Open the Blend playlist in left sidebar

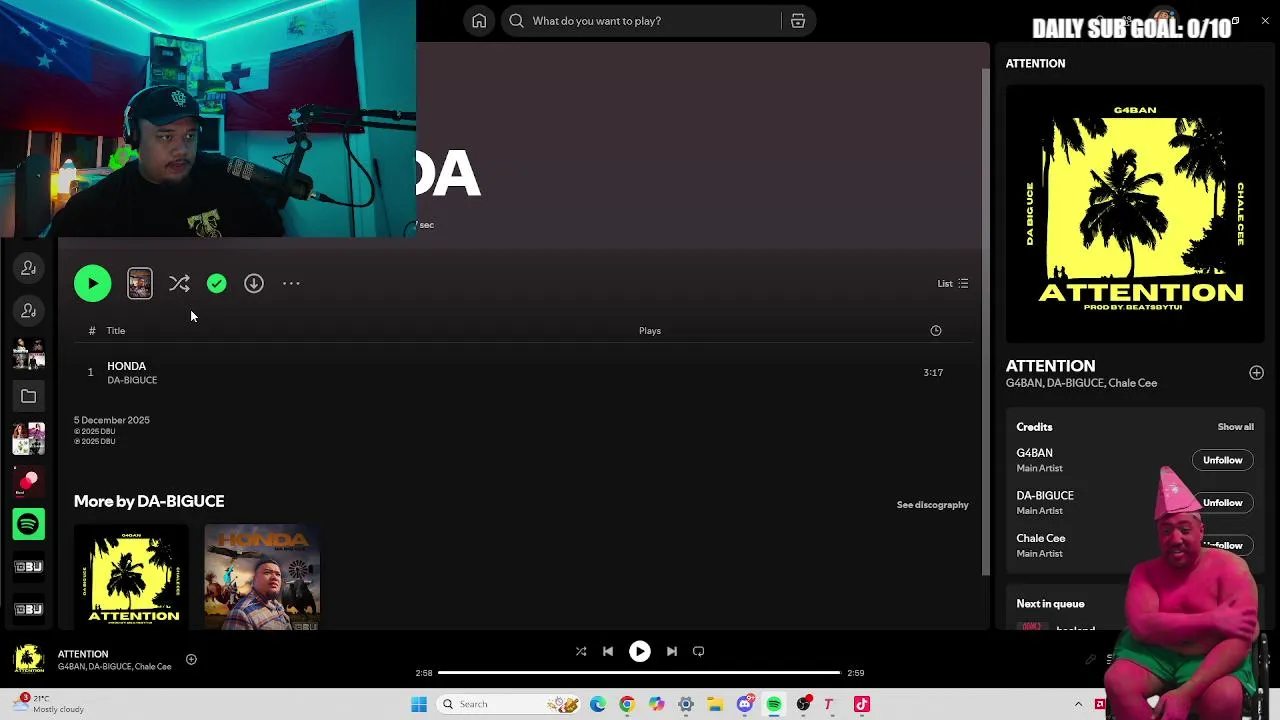28,482
